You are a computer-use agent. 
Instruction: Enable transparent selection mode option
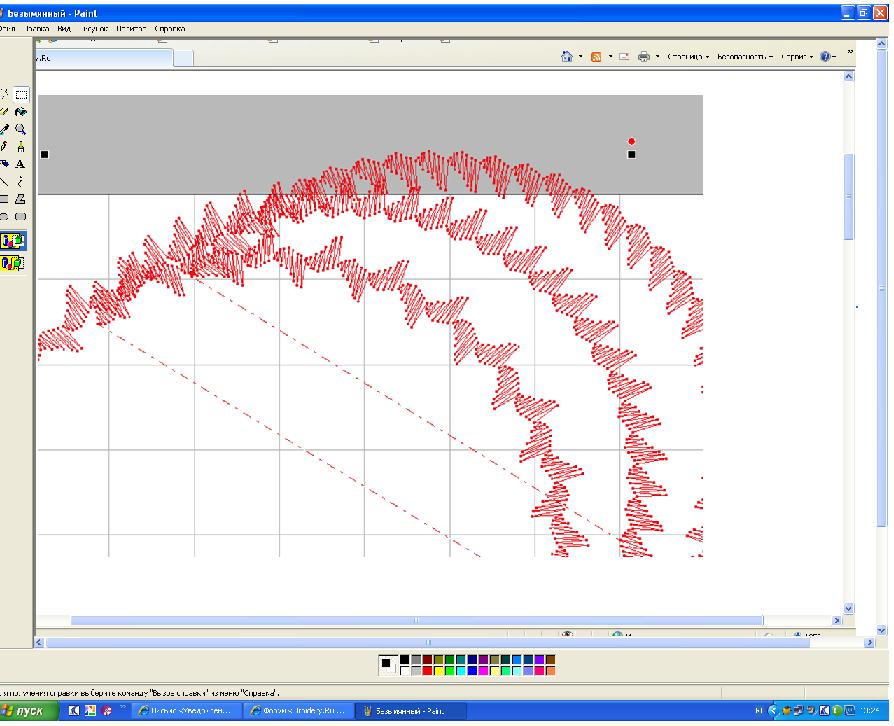click(x=14, y=263)
